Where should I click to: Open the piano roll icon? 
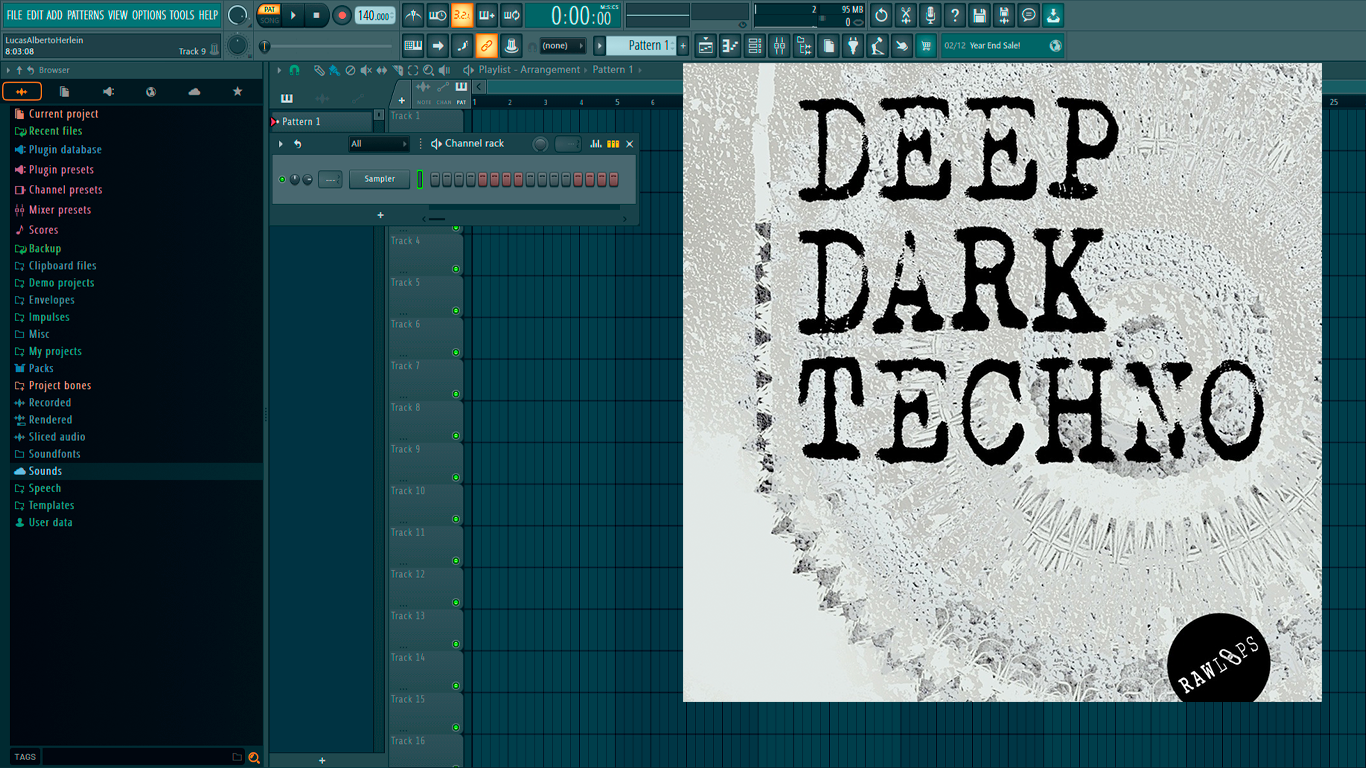(730, 45)
